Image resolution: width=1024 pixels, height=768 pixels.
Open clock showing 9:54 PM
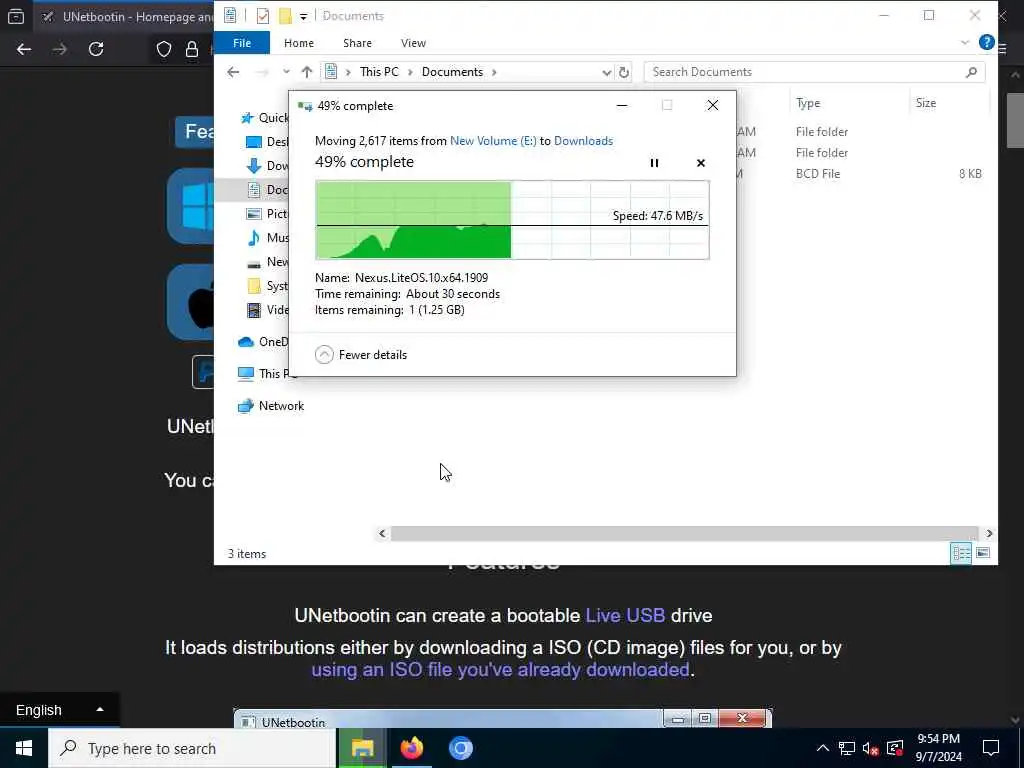coord(938,748)
